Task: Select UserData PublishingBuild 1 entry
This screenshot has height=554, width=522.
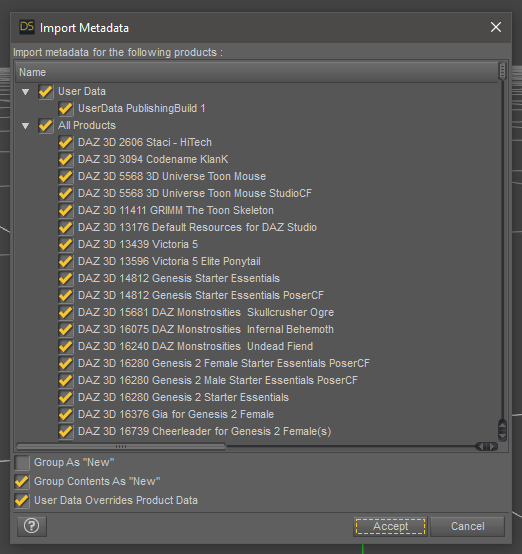Action: pyautogui.click(x=141, y=108)
